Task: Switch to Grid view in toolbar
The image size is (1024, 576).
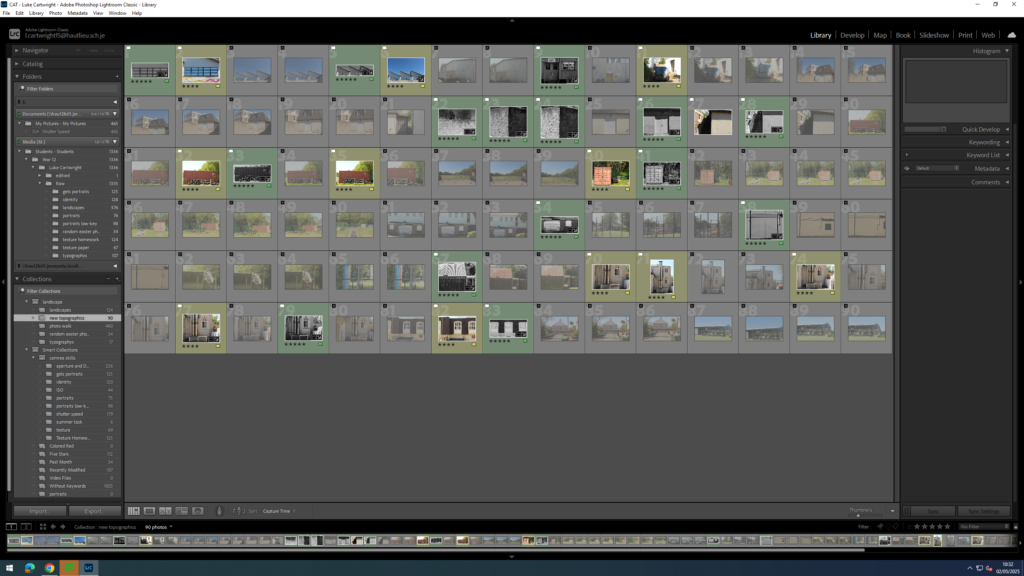Action: [x=134, y=511]
